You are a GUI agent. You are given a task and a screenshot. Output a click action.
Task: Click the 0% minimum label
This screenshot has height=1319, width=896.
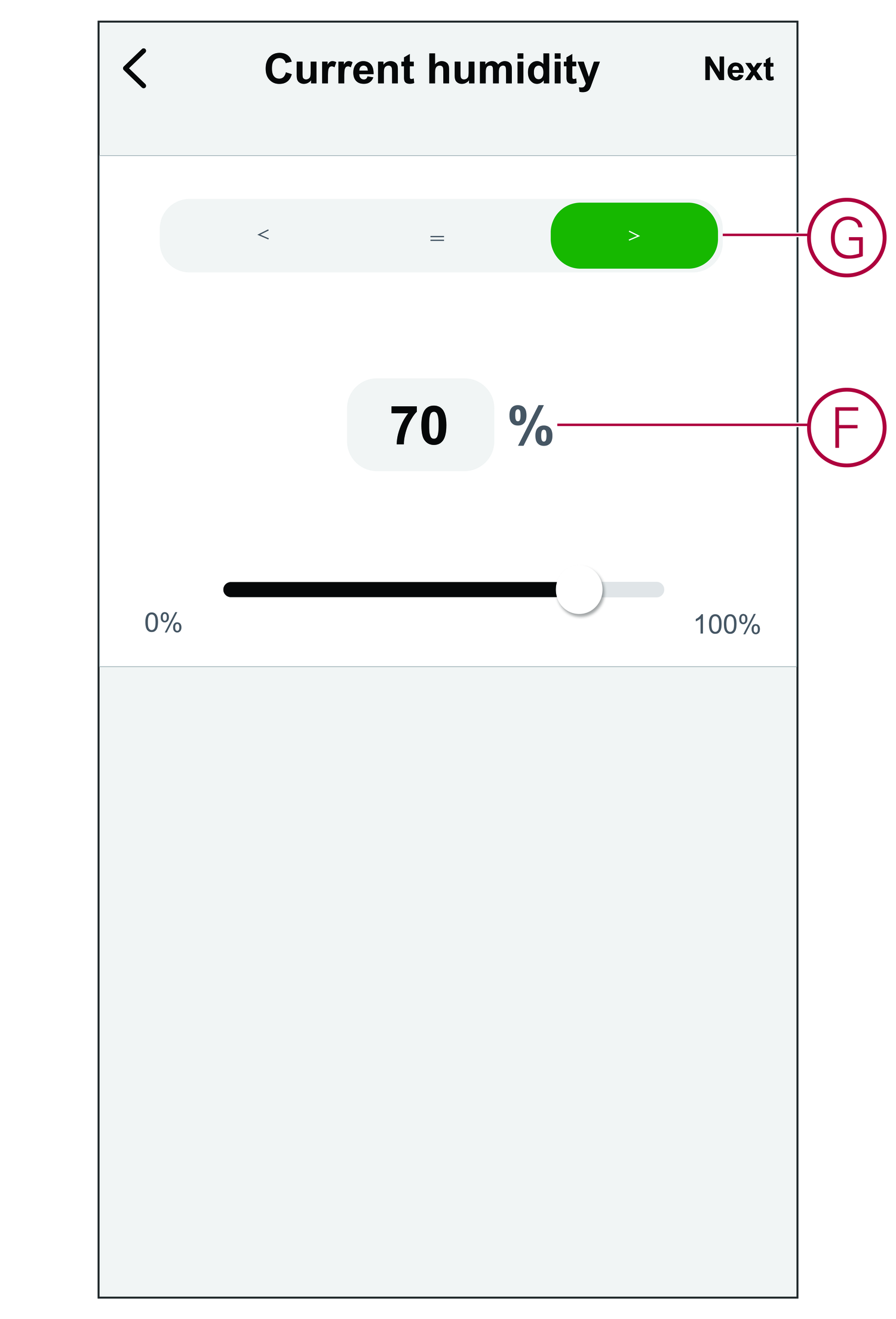tap(163, 623)
